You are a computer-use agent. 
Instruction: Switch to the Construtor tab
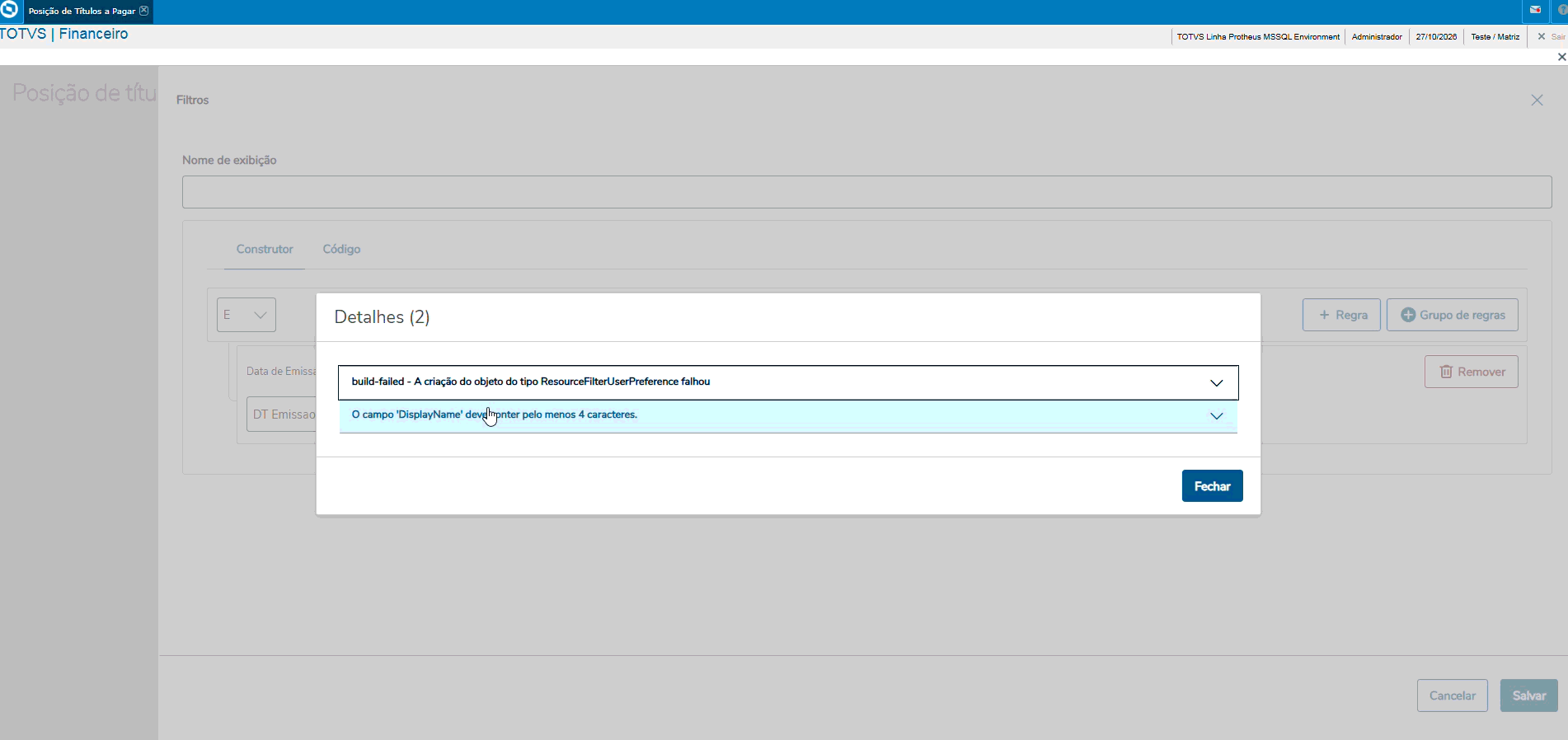pyautogui.click(x=265, y=249)
